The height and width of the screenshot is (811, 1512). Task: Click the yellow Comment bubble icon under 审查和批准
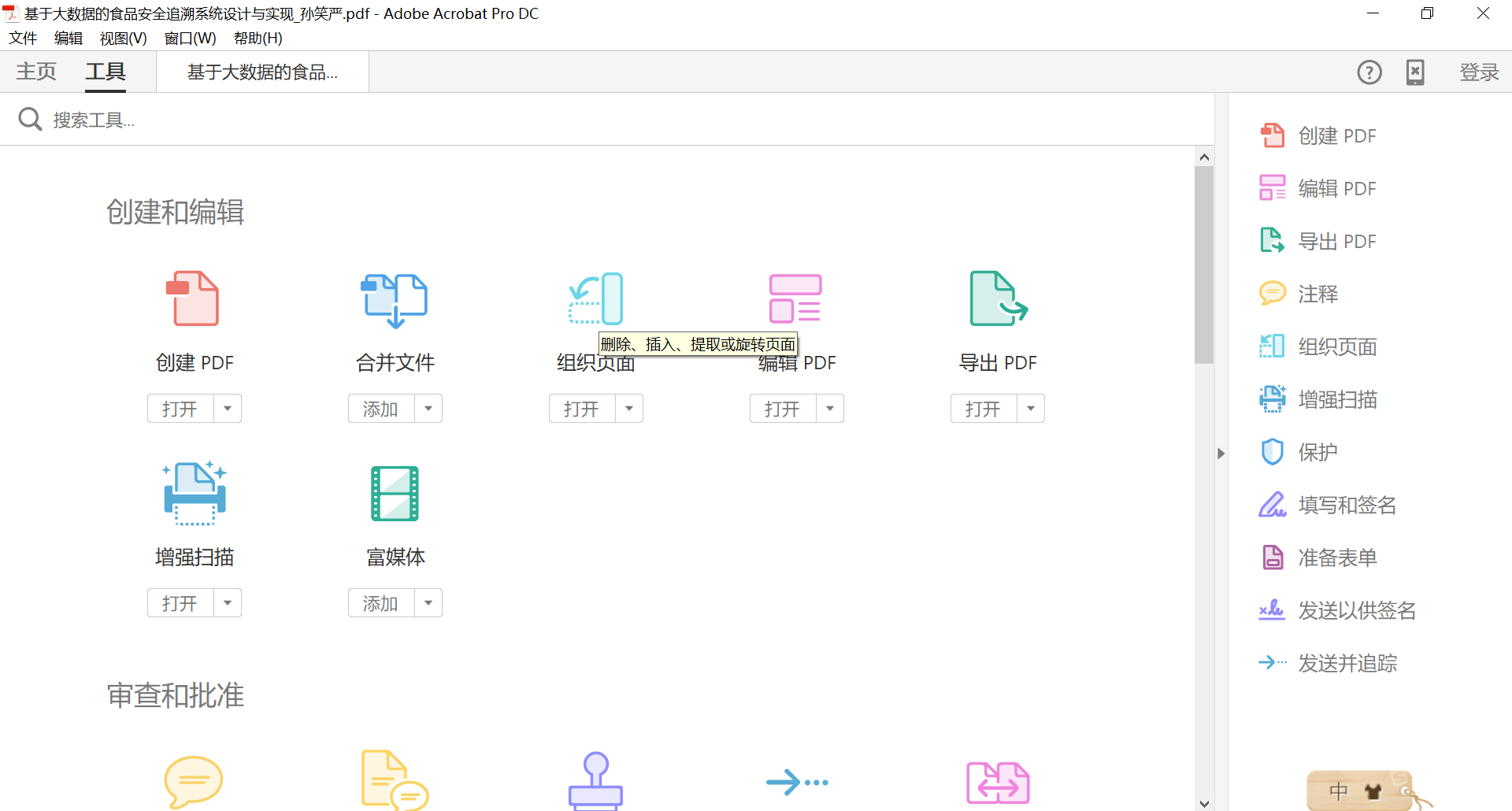(194, 782)
